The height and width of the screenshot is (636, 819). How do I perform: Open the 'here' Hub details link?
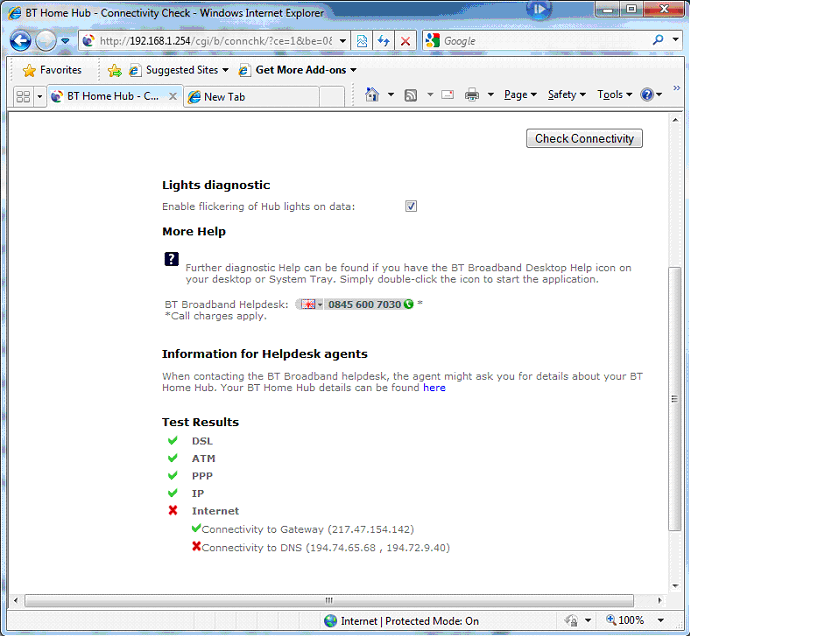pos(434,387)
